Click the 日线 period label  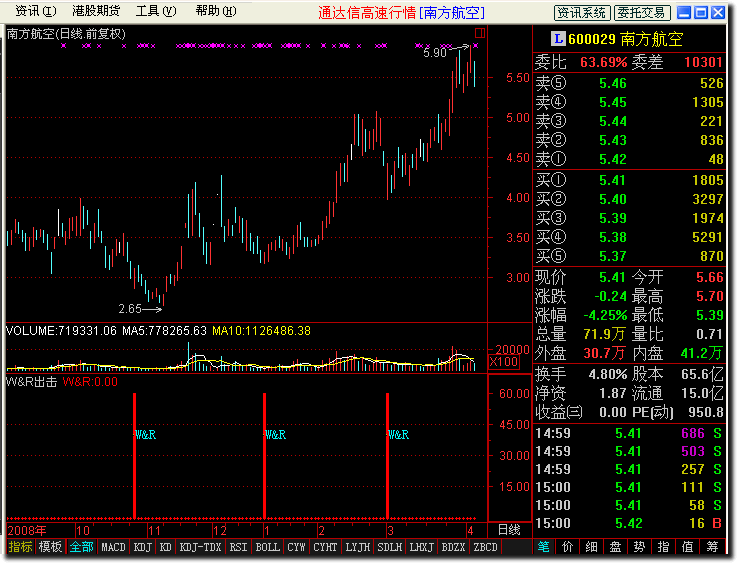click(x=509, y=530)
